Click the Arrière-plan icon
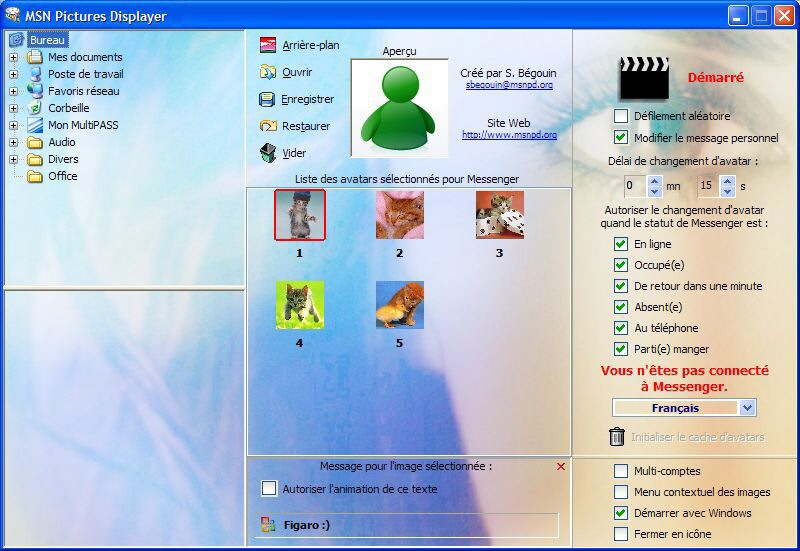This screenshot has width=800, height=551. point(267,45)
